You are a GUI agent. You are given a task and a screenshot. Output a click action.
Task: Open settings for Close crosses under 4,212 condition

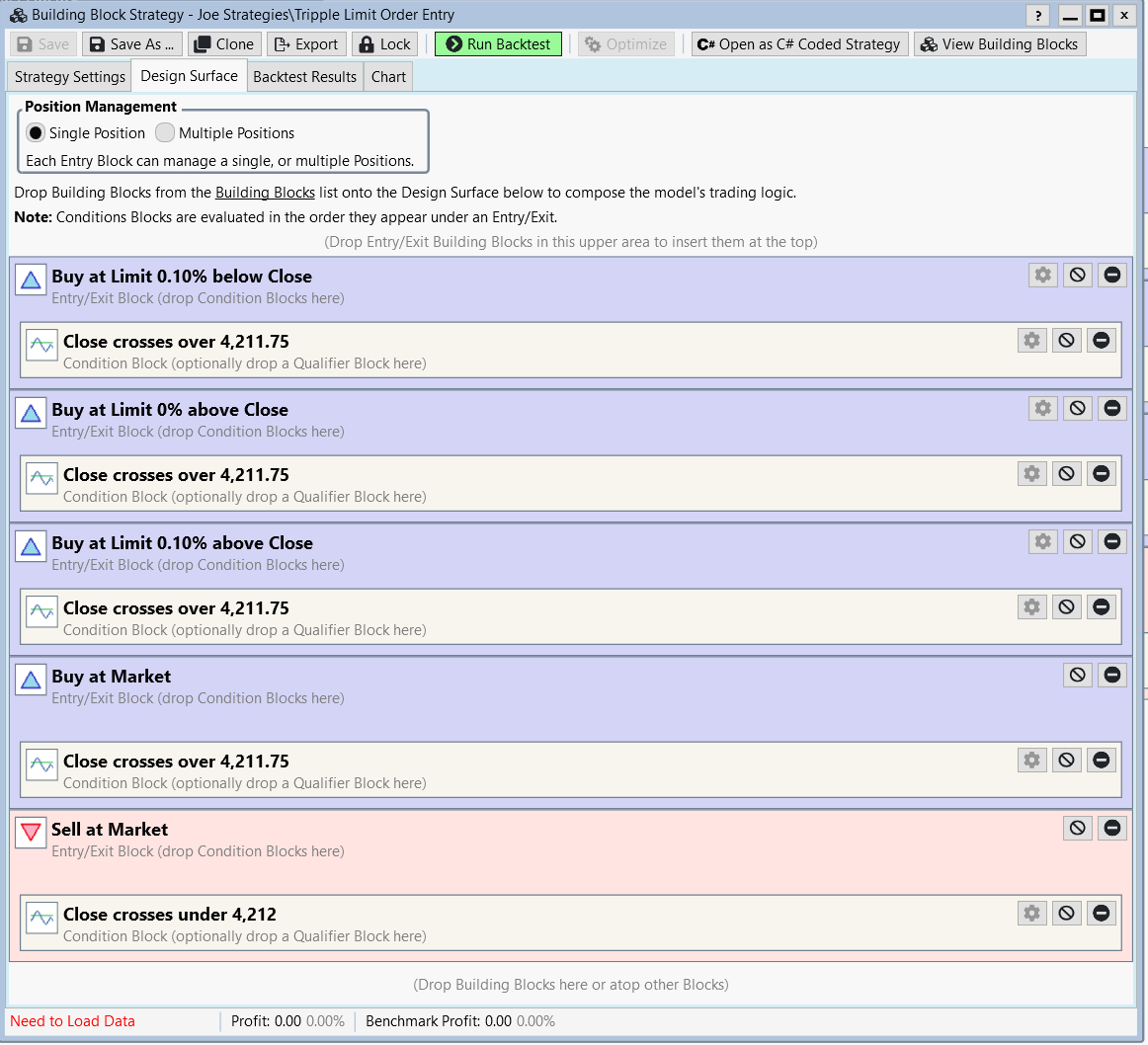click(1031, 913)
